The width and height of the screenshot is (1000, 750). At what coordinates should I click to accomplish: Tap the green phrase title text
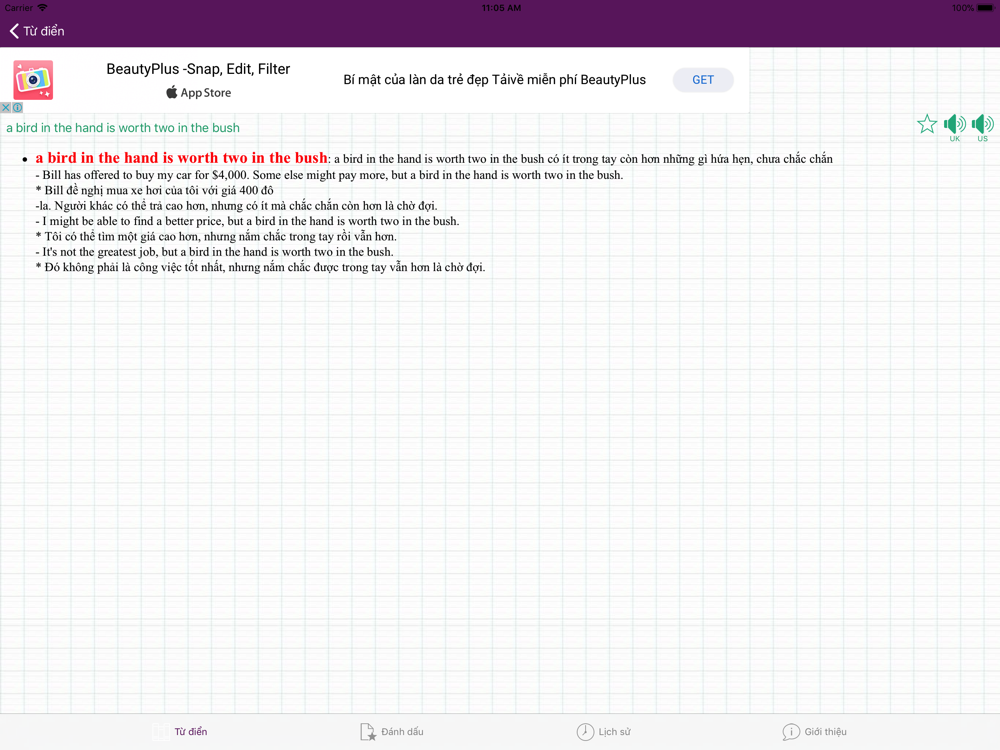(x=123, y=128)
